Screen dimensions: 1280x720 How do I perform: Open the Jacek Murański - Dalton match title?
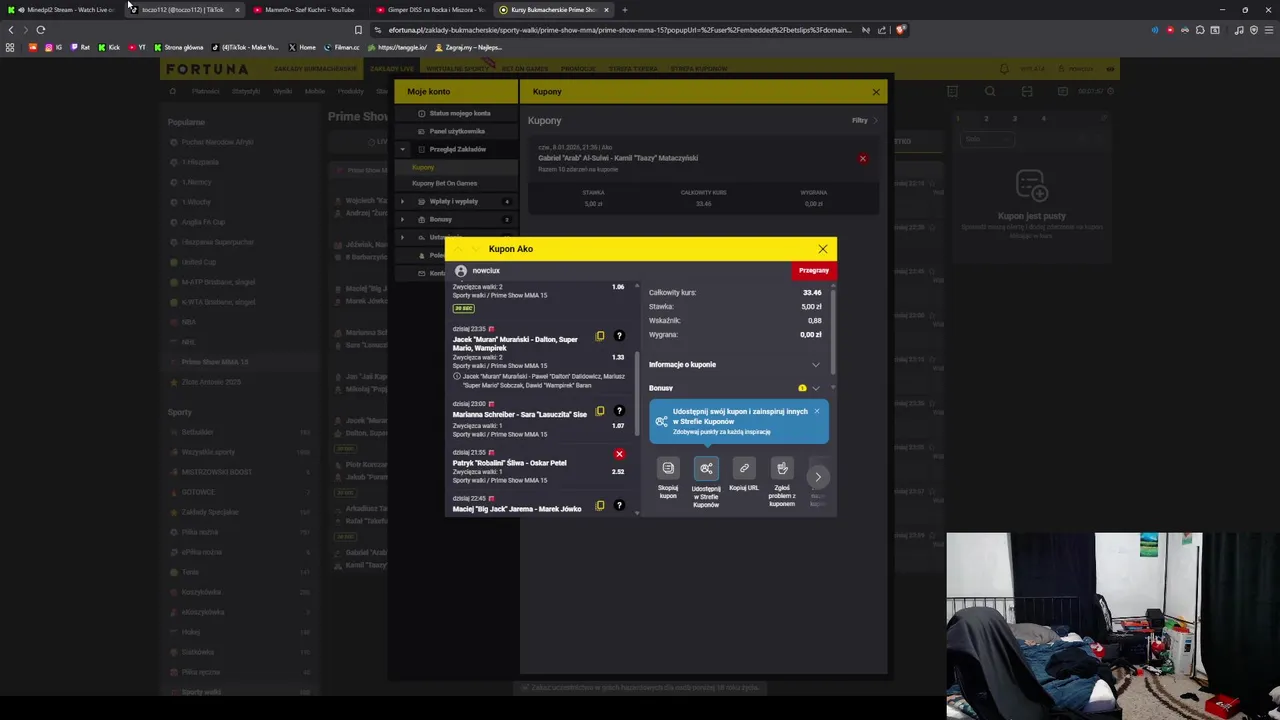click(515, 343)
